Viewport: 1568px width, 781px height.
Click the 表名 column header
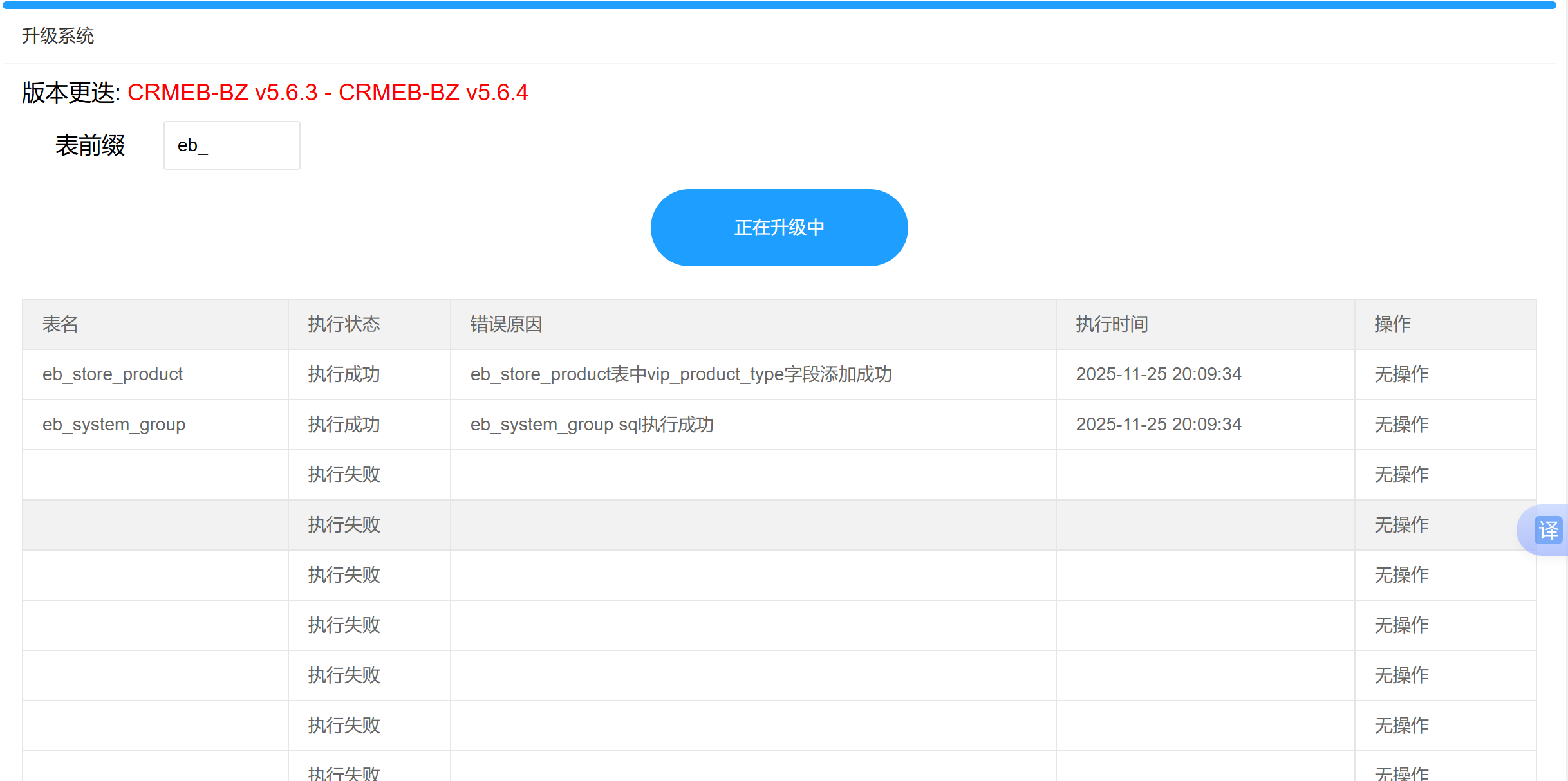coord(61,324)
